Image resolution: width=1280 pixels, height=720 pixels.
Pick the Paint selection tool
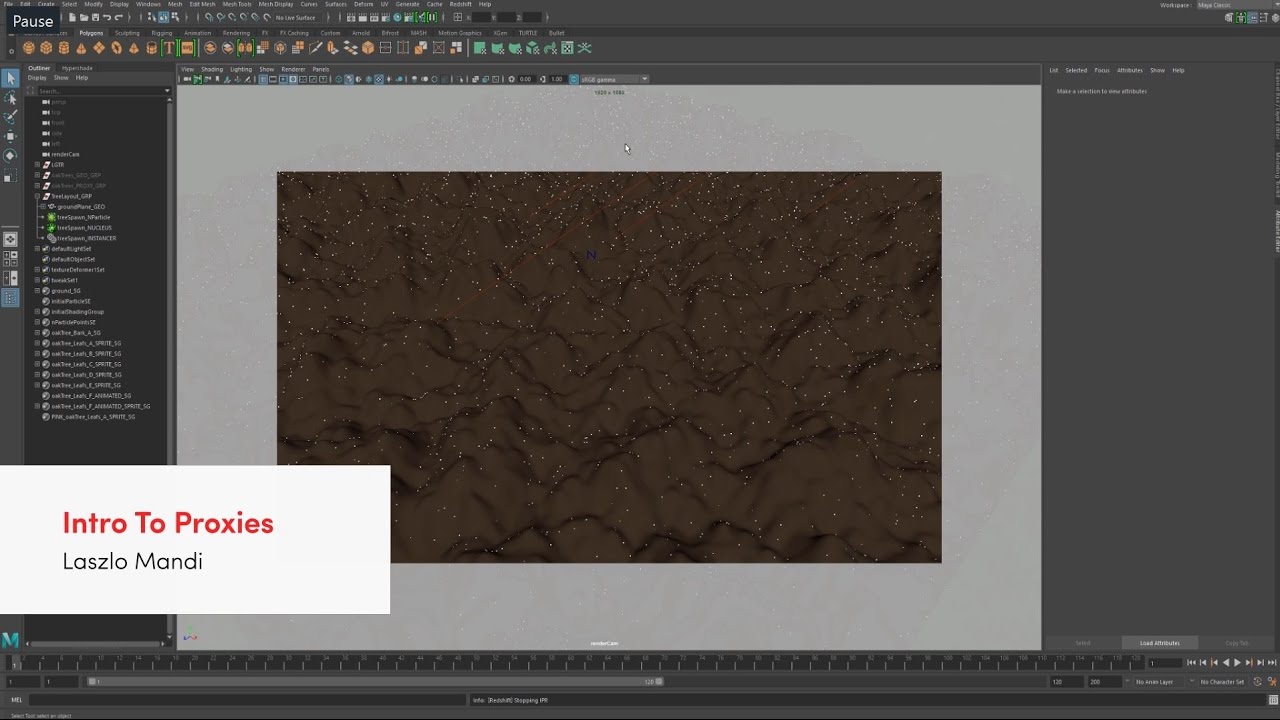pyautogui.click(x=10, y=117)
